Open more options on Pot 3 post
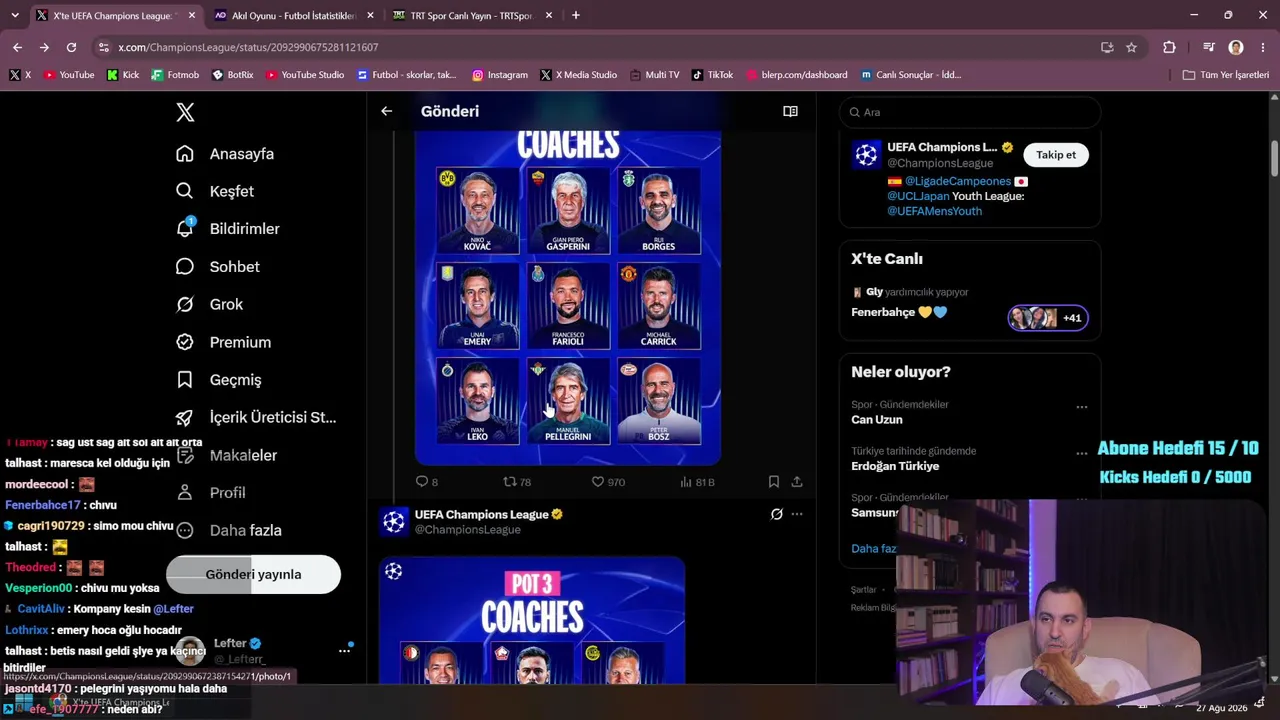 (797, 514)
